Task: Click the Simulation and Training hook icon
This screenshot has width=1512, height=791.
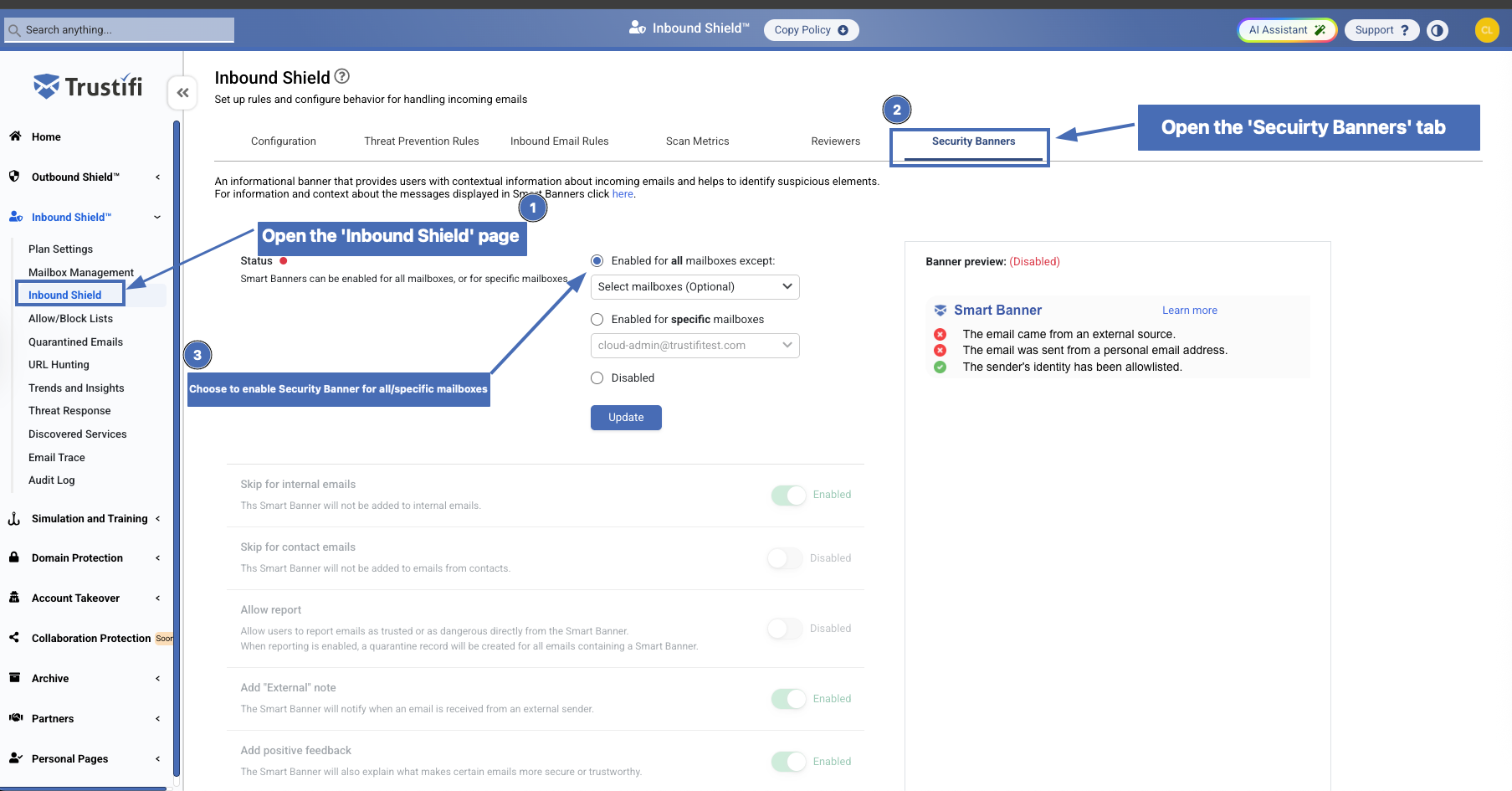Action: (14, 518)
